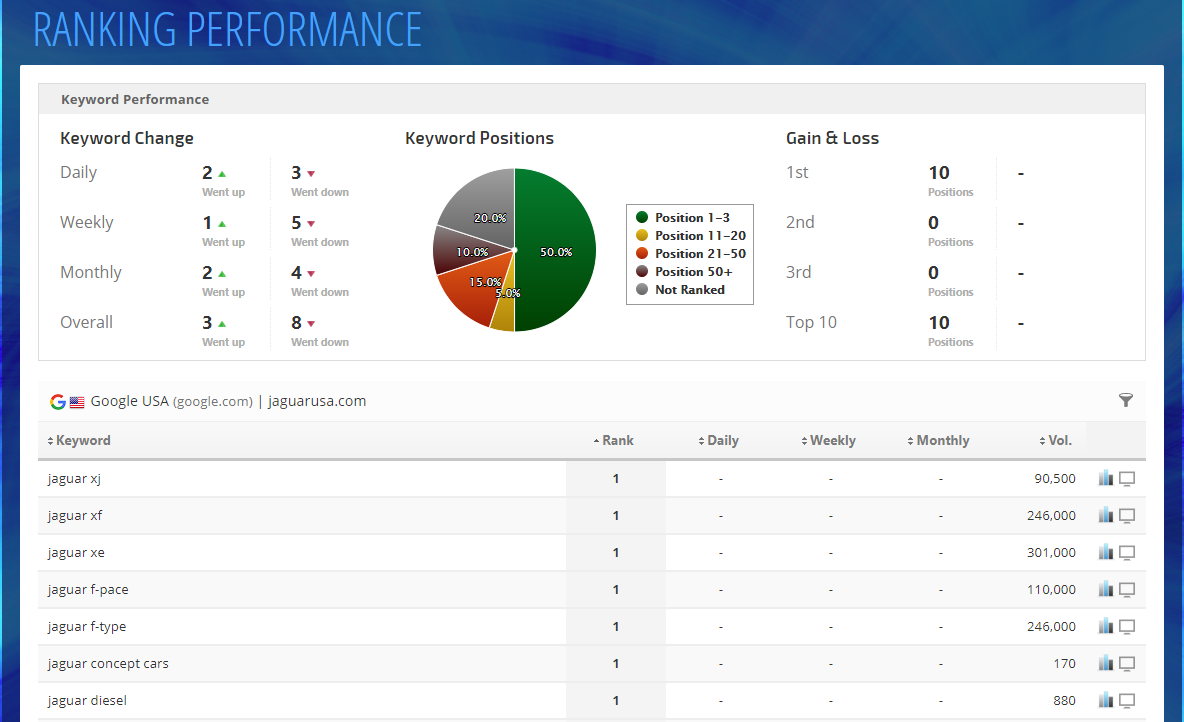Click monitor icon for jaguar concept cars

(1127, 664)
